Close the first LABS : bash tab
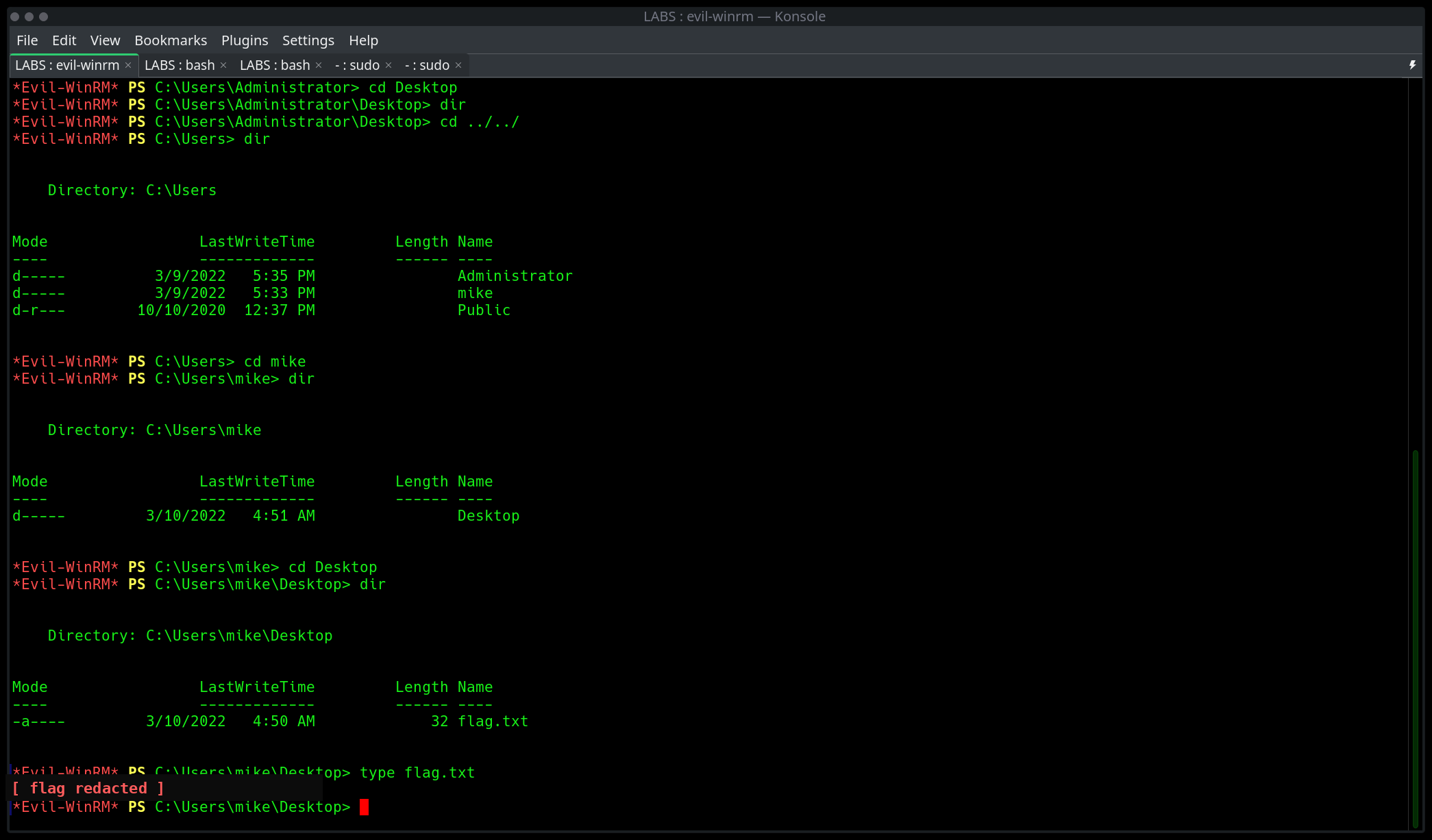Screen dimensions: 1432x840 click(223, 65)
